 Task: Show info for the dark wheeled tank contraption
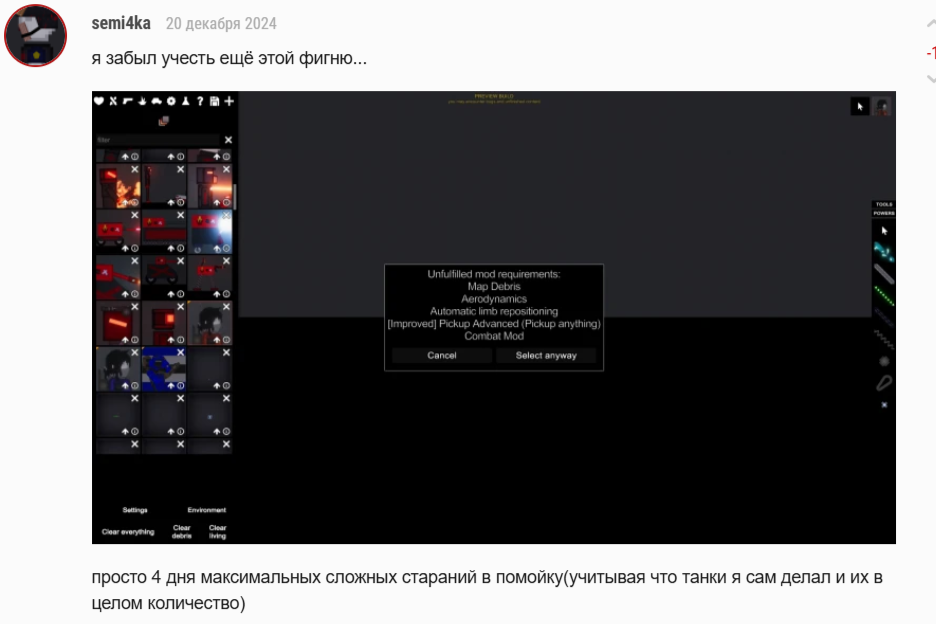(180, 294)
